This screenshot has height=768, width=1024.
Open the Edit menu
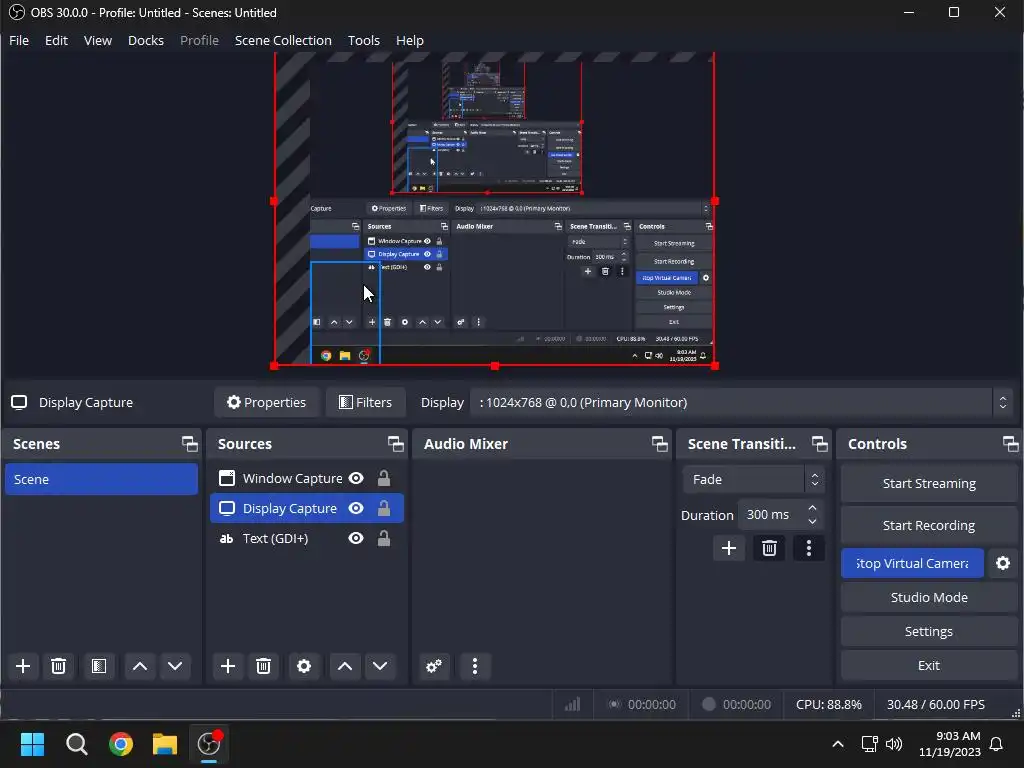point(56,40)
